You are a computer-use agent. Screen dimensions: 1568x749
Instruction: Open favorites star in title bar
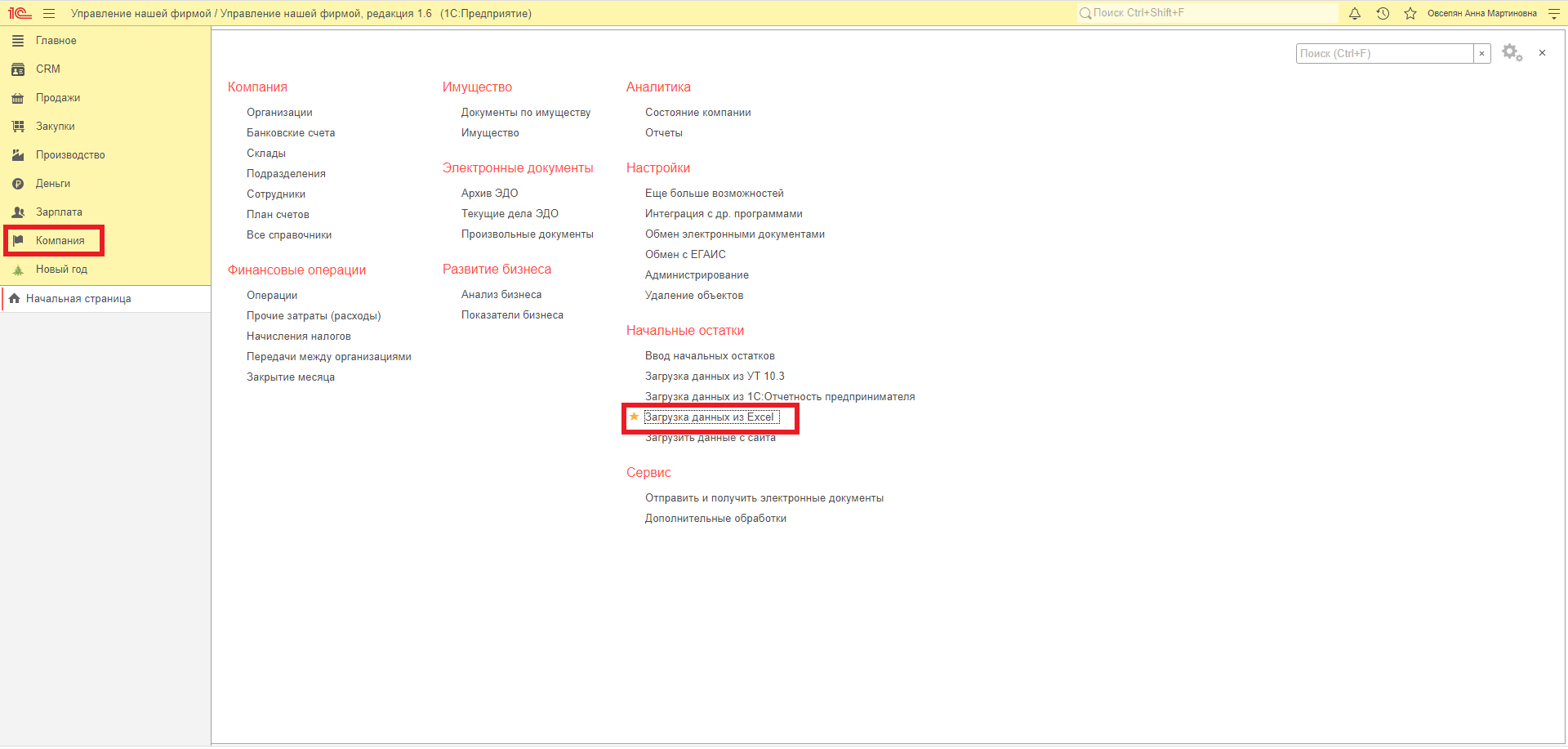point(1410,13)
